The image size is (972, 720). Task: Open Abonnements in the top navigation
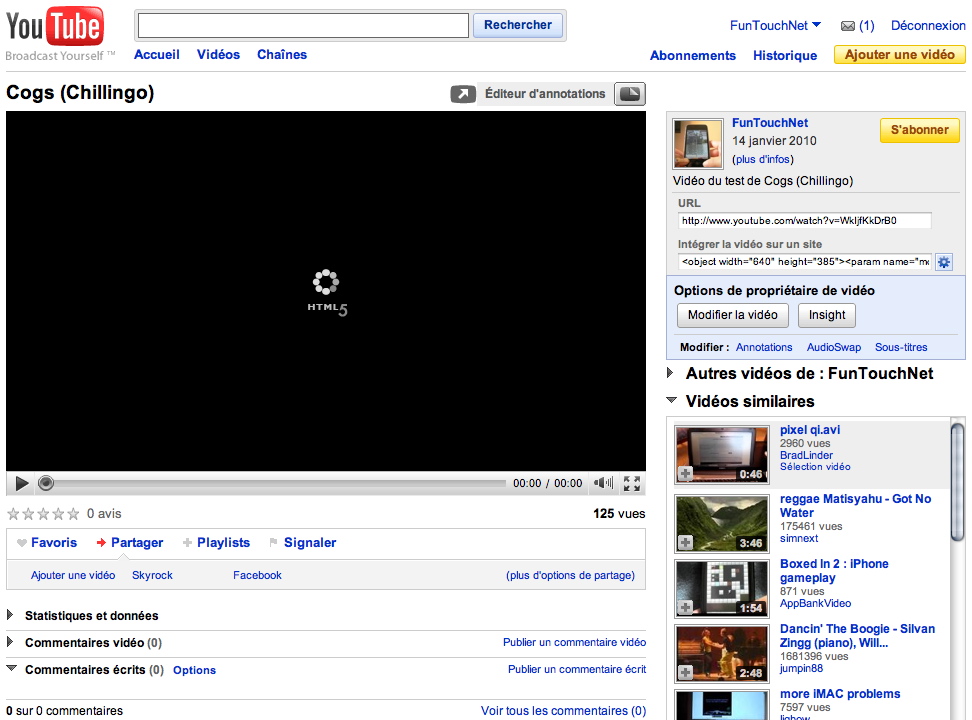tap(693, 56)
